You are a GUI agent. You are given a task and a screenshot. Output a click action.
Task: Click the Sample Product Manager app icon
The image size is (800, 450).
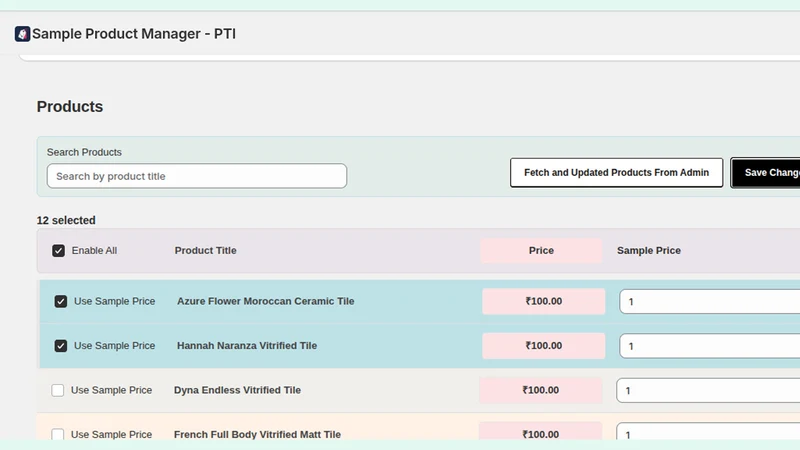coord(22,34)
